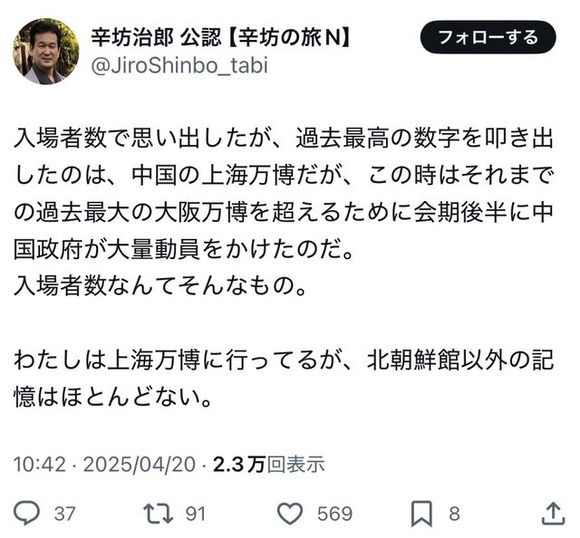This screenshot has width=580, height=538.
Task: Bookmark the tweet with bookmark icon
Action: pos(422,513)
